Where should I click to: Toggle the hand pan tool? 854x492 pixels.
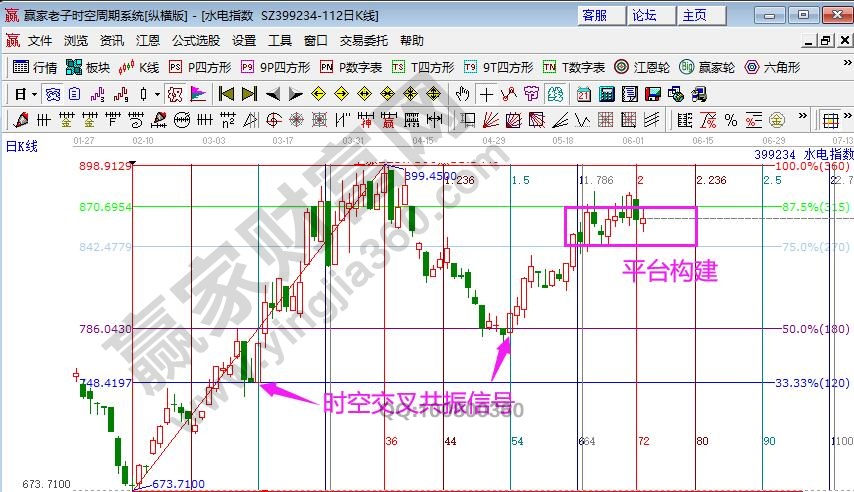click(463, 94)
